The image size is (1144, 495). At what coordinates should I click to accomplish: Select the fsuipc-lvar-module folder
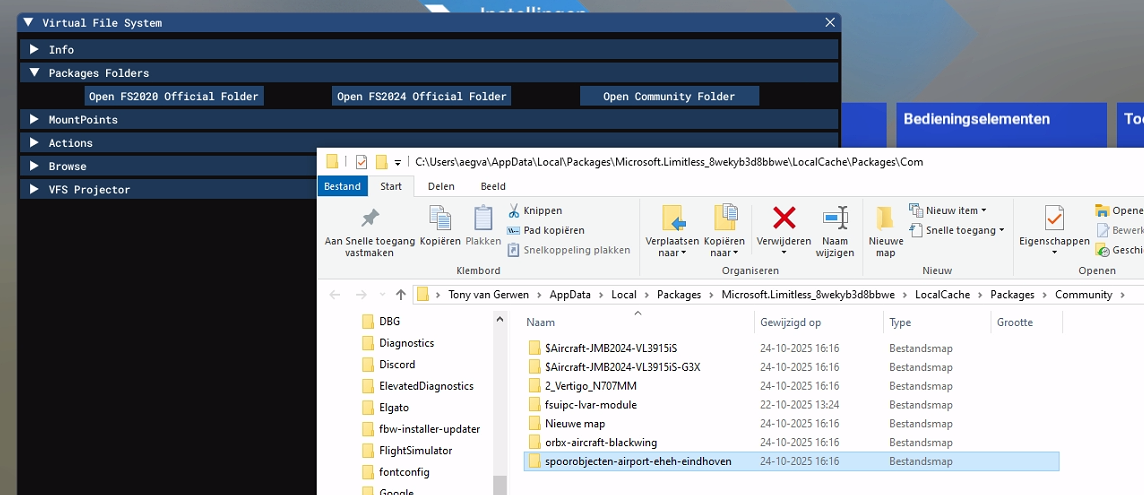pyautogui.click(x=590, y=405)
